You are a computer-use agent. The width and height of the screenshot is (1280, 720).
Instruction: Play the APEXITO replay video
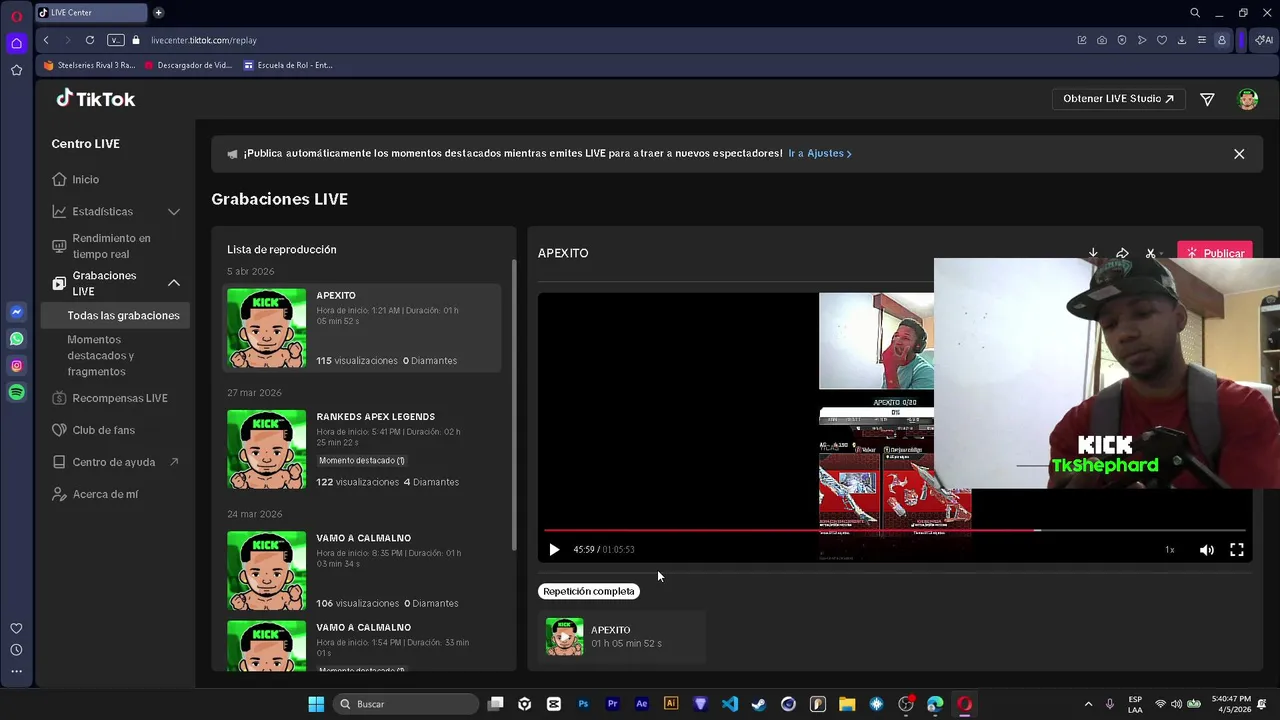click(x=554, y=549)
